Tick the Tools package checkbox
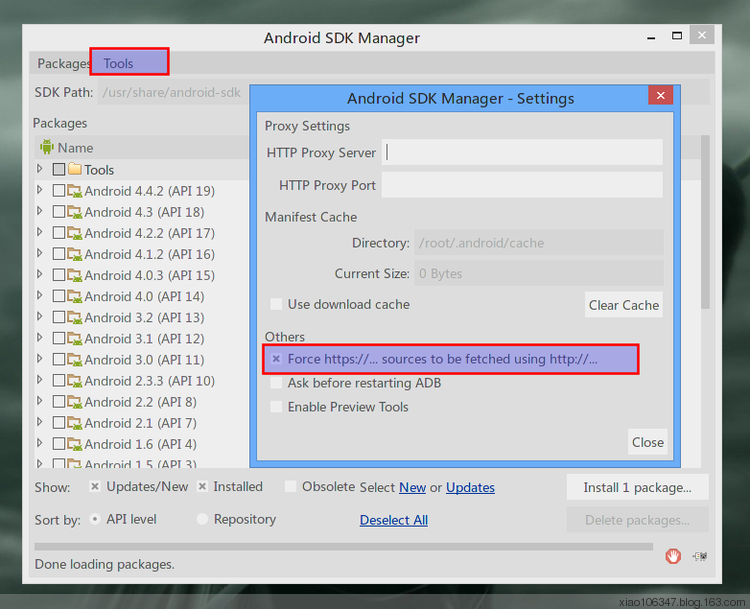The height and width of the screenshot is (609, 750). pyautogui.click(x=59, y=169)
